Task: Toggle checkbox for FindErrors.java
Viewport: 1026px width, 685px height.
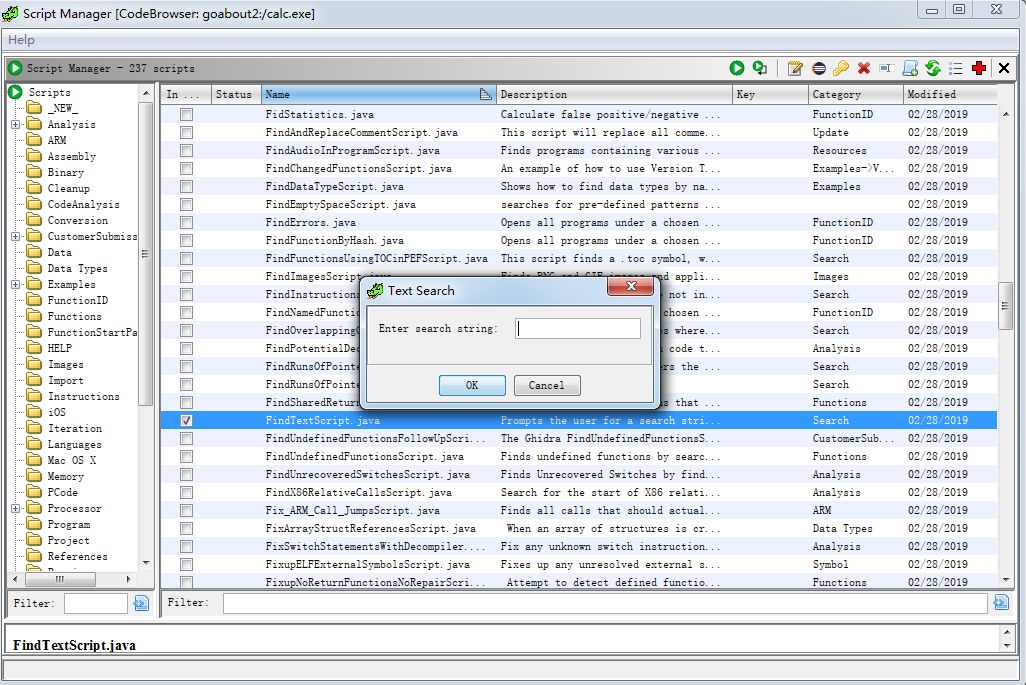Action: pyautogui.click(x=186, y=222)
